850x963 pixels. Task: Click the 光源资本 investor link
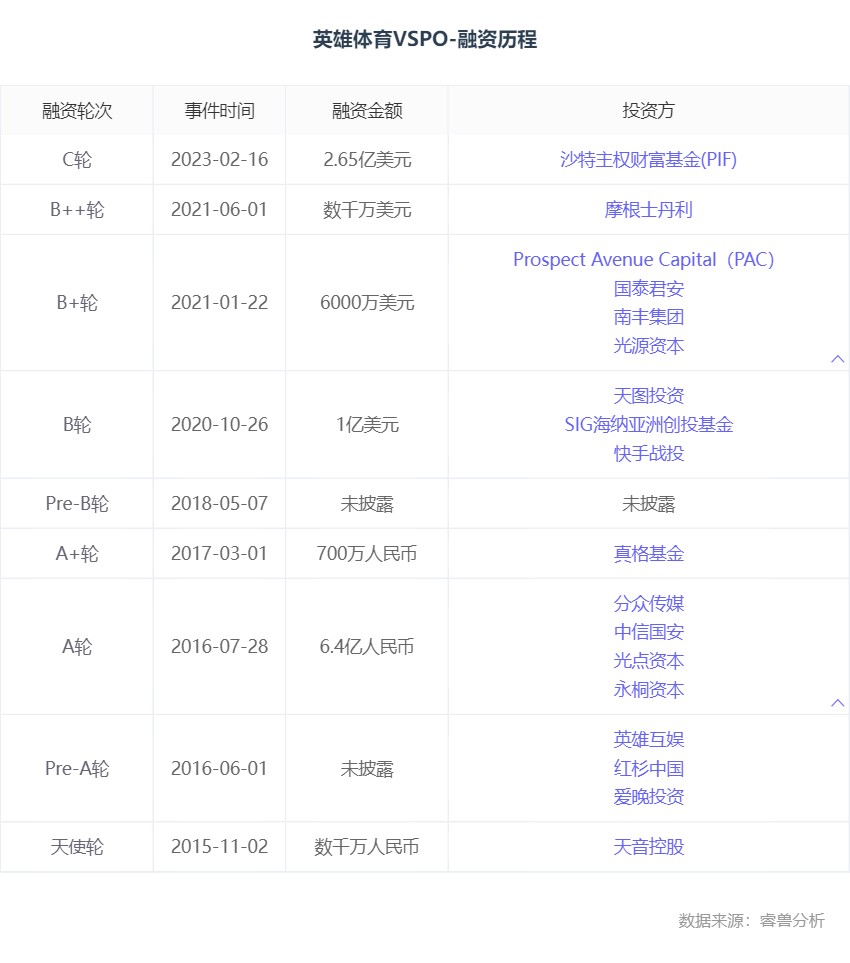(649, 346)
